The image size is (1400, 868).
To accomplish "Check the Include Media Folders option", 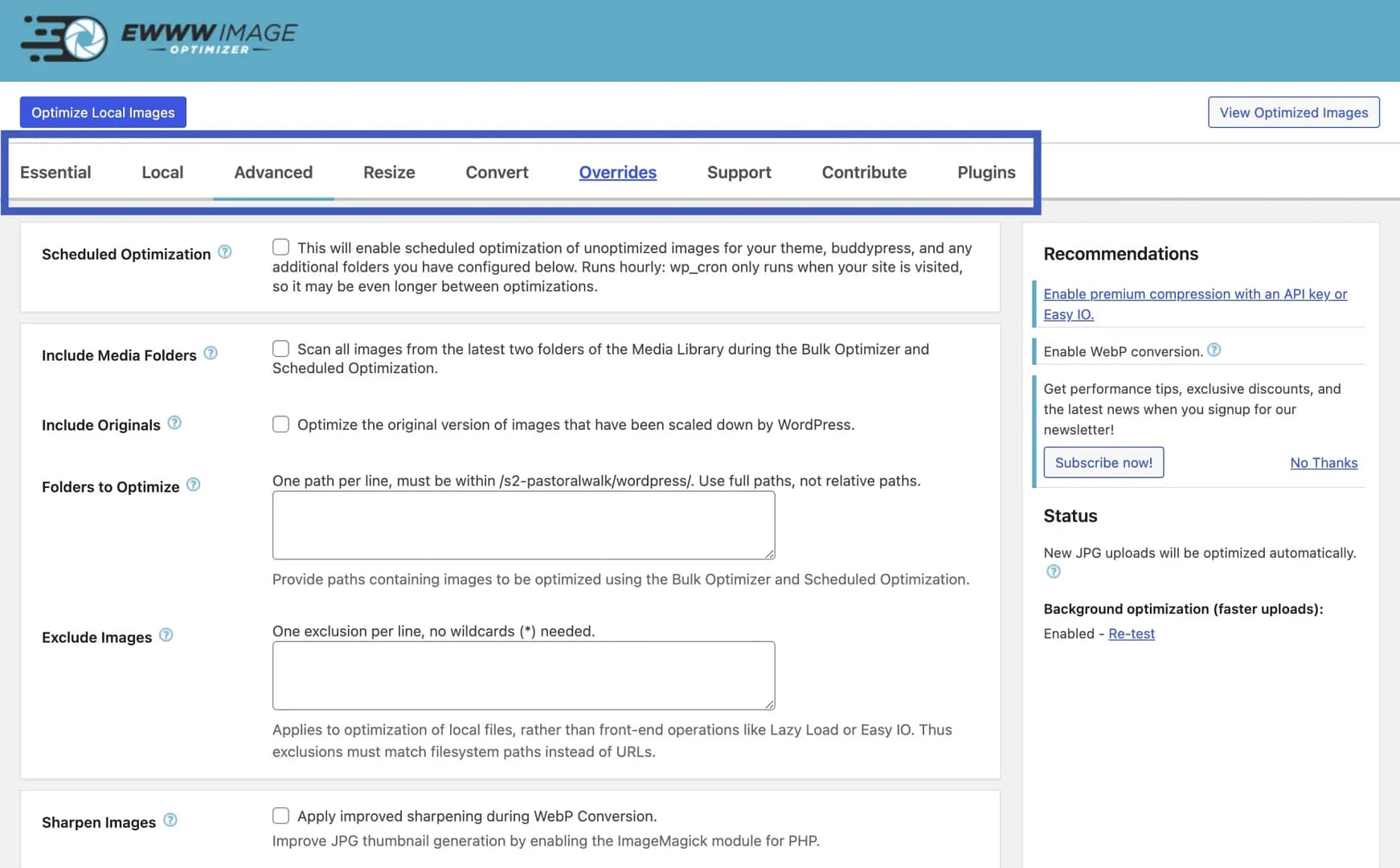I will coord(280,349).
